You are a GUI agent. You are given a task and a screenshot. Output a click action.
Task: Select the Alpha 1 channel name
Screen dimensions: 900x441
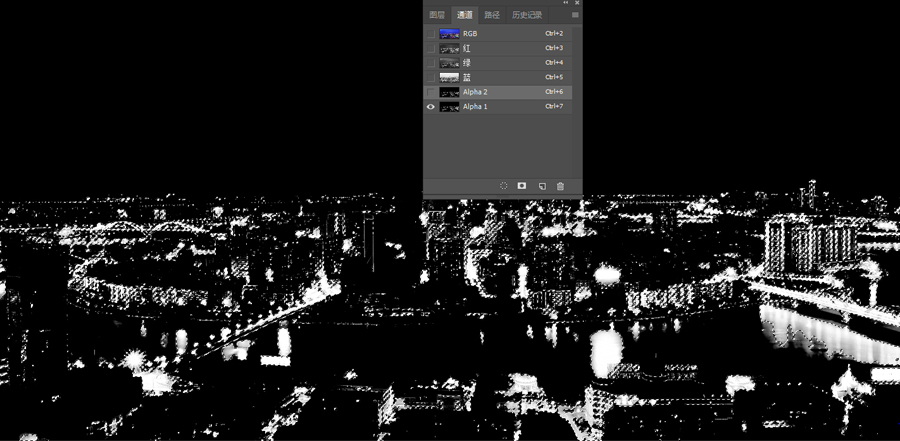pyautogui.click(x=475, y=107)
